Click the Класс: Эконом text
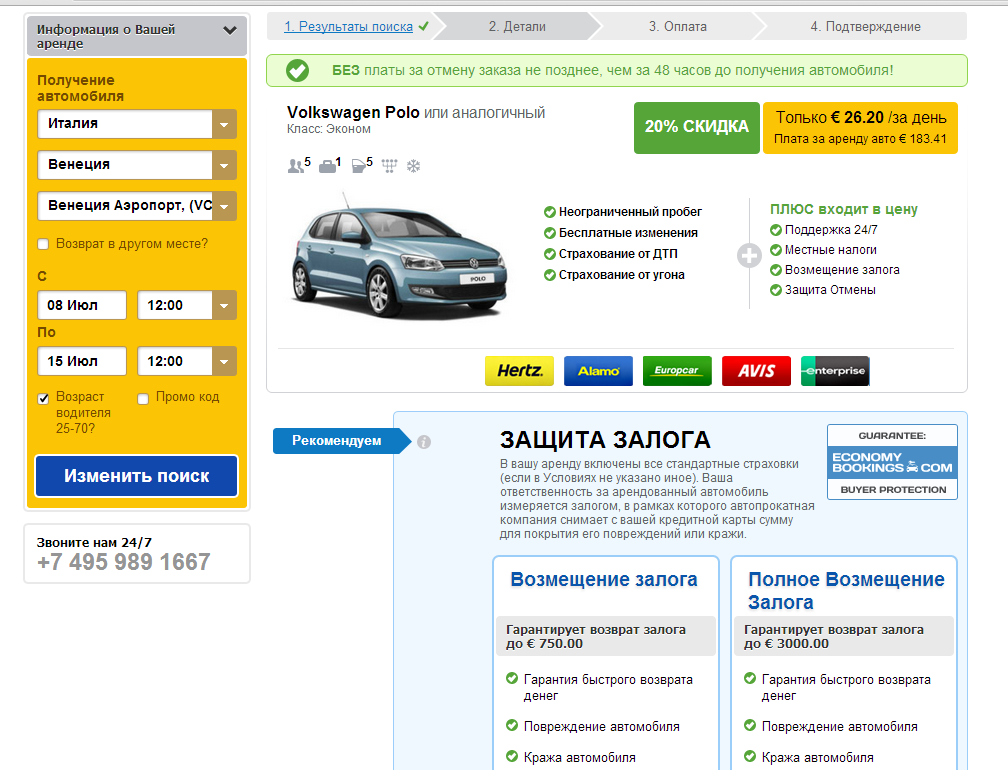 pyautogui.click(x=328, y=129)
